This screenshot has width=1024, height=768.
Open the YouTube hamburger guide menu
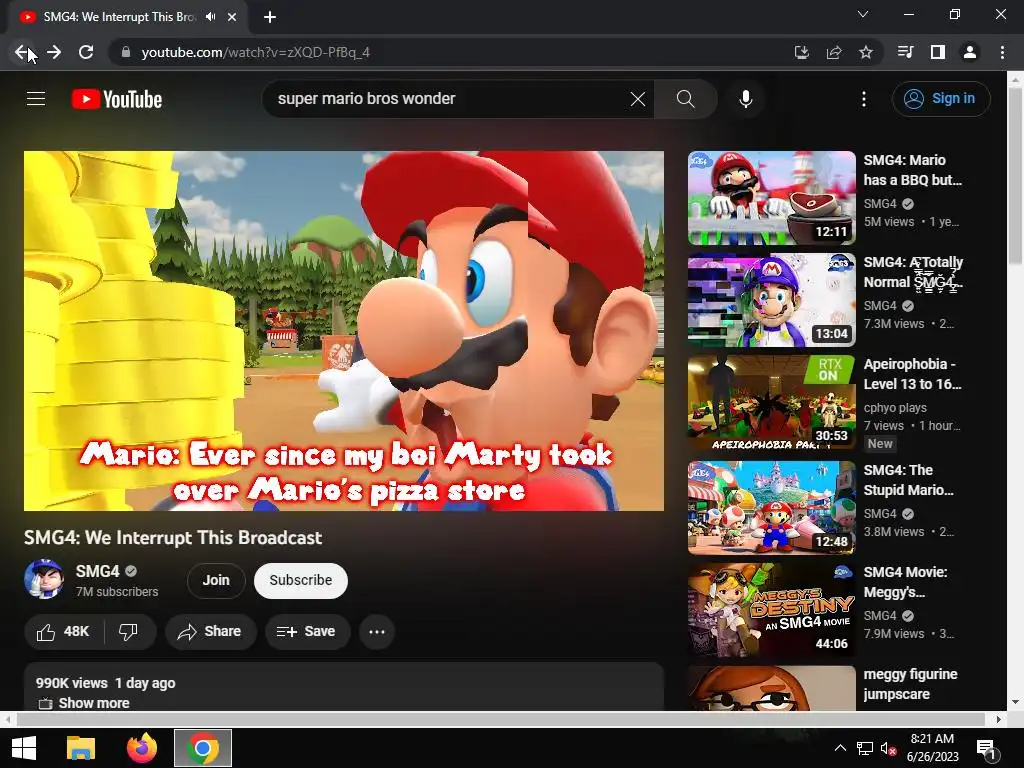[36, 99]
